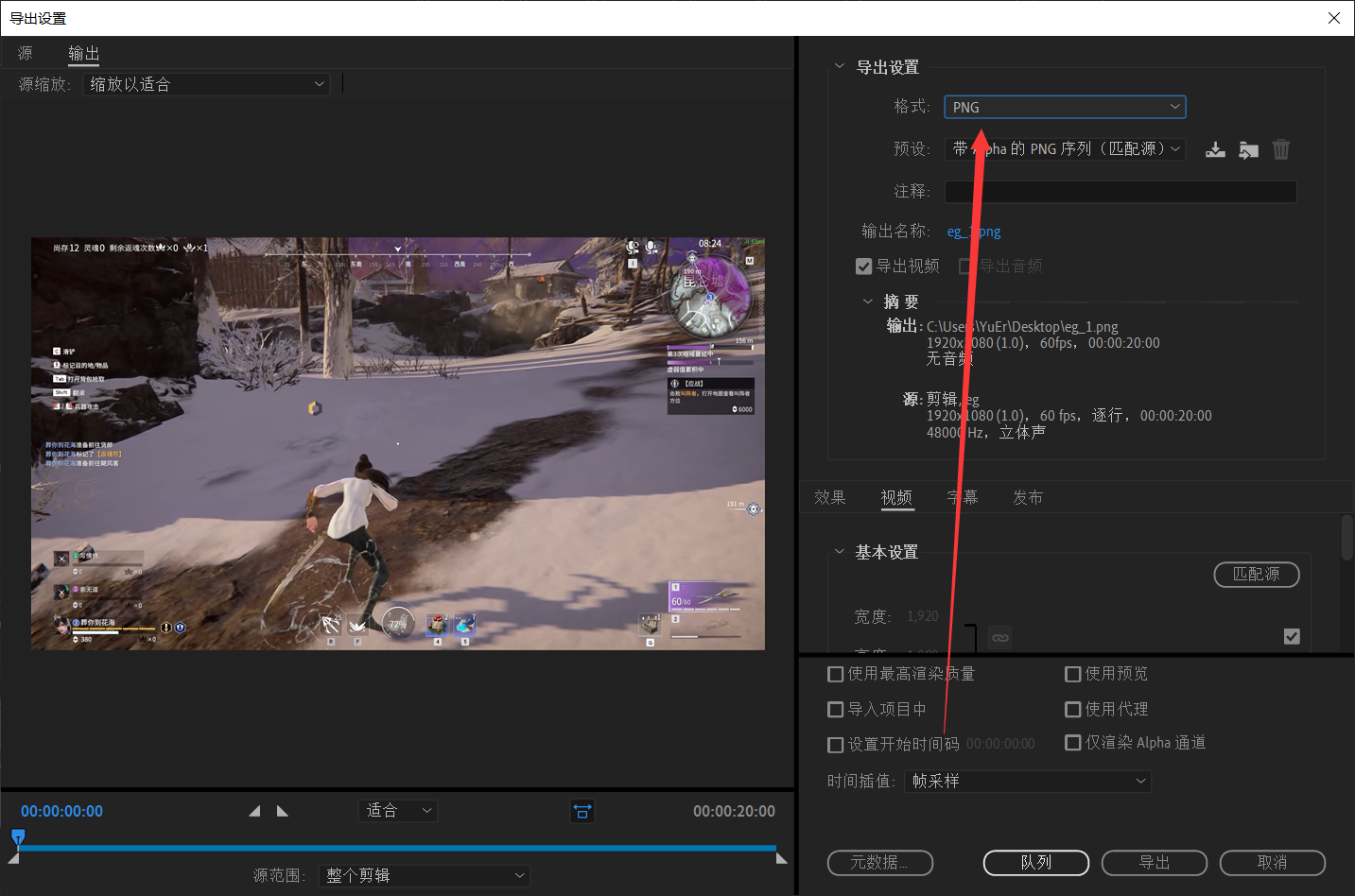The width and height of the screenshot is (1355, 896).
Task: Open the 格式 PNG dropdown
Action: coord(1065,107)
